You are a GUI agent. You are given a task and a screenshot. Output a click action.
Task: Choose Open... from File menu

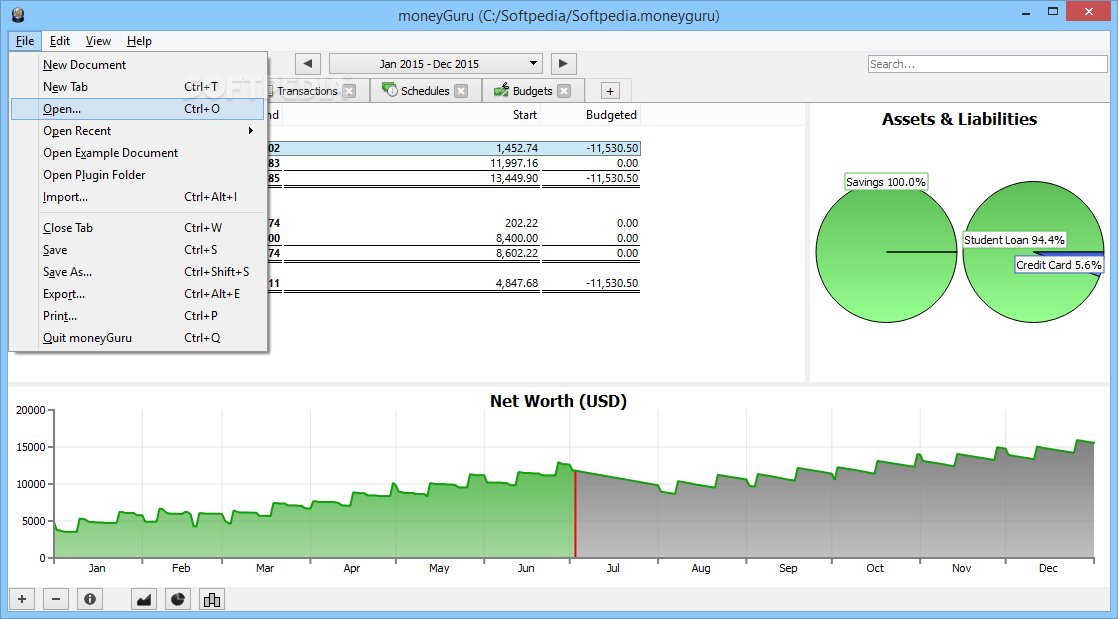pyautogui.click(x=139, y=108)
